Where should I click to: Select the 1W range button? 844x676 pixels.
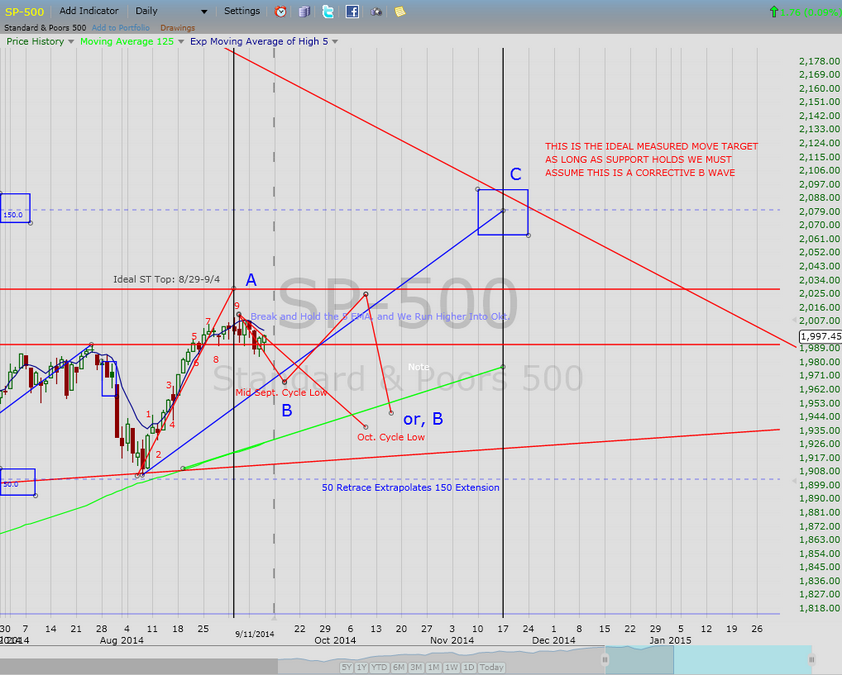coord(452,667)
